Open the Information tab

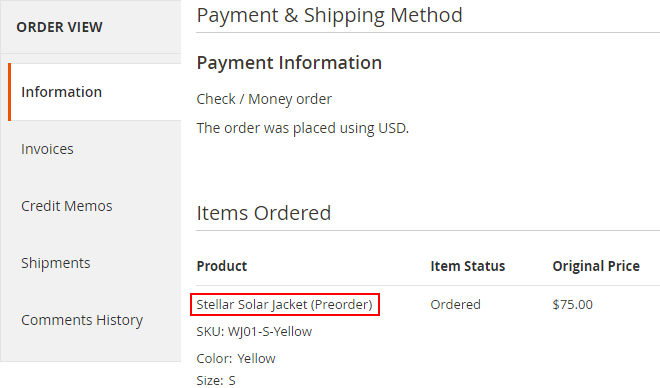(95, 92)
